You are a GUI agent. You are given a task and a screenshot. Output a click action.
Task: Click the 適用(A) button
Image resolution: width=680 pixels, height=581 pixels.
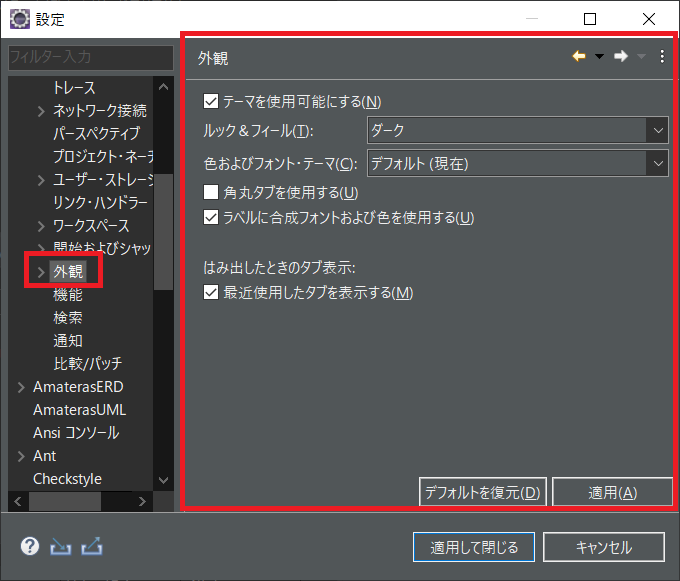tap(612, 492)
